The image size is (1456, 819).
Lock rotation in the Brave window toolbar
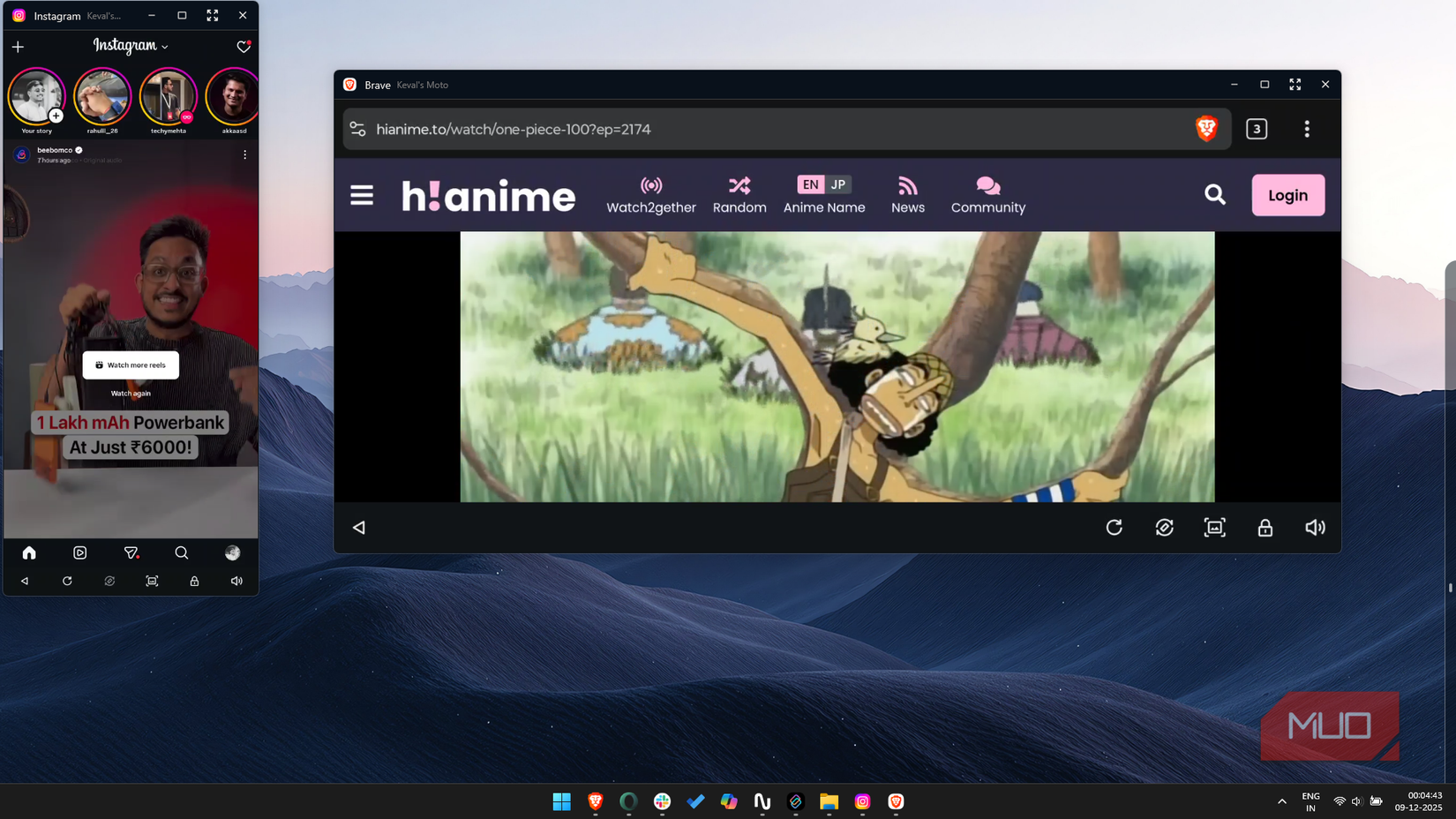[1265, 527]
